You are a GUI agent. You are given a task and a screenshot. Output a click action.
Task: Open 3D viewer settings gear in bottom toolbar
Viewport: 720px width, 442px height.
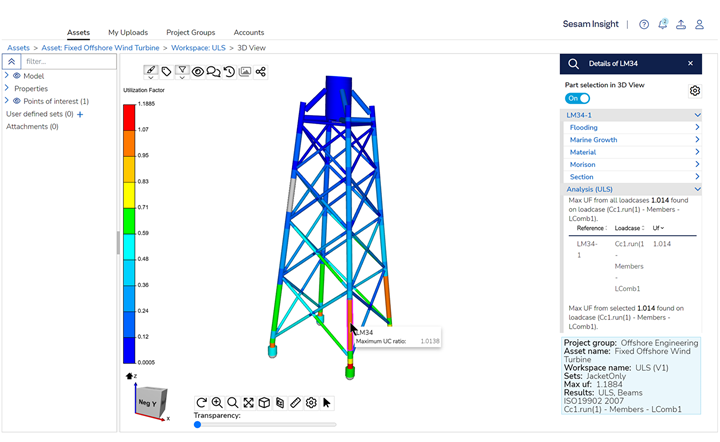[x=311, y=403]
